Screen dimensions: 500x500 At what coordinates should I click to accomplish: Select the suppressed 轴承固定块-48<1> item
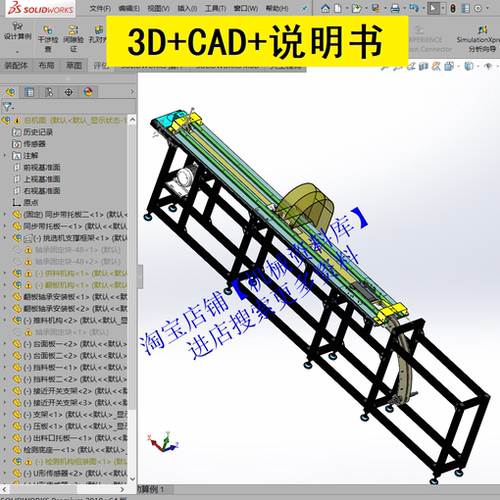point(67,250)
